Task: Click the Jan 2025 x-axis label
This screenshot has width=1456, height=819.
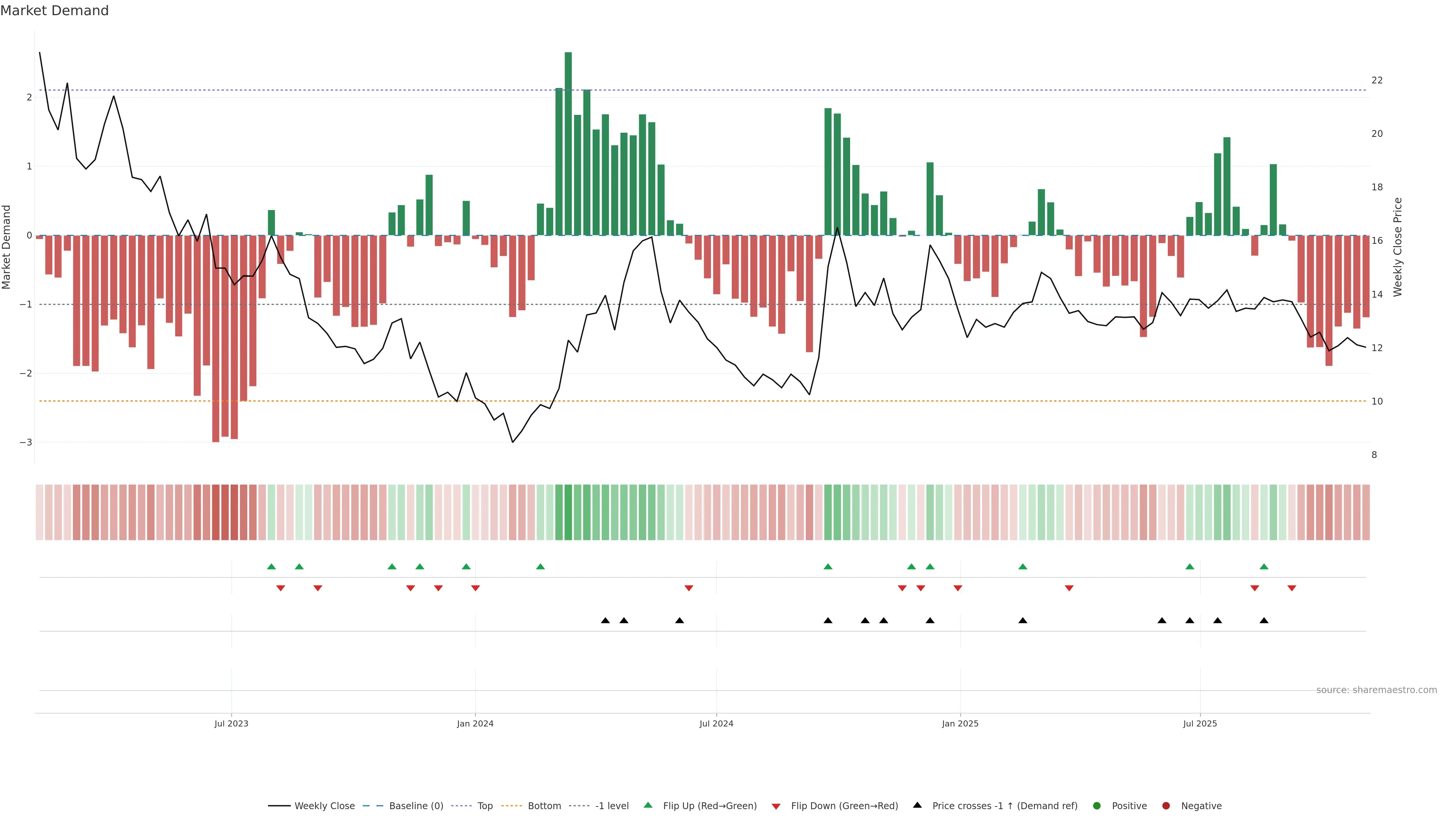Action: click(960, 723)
